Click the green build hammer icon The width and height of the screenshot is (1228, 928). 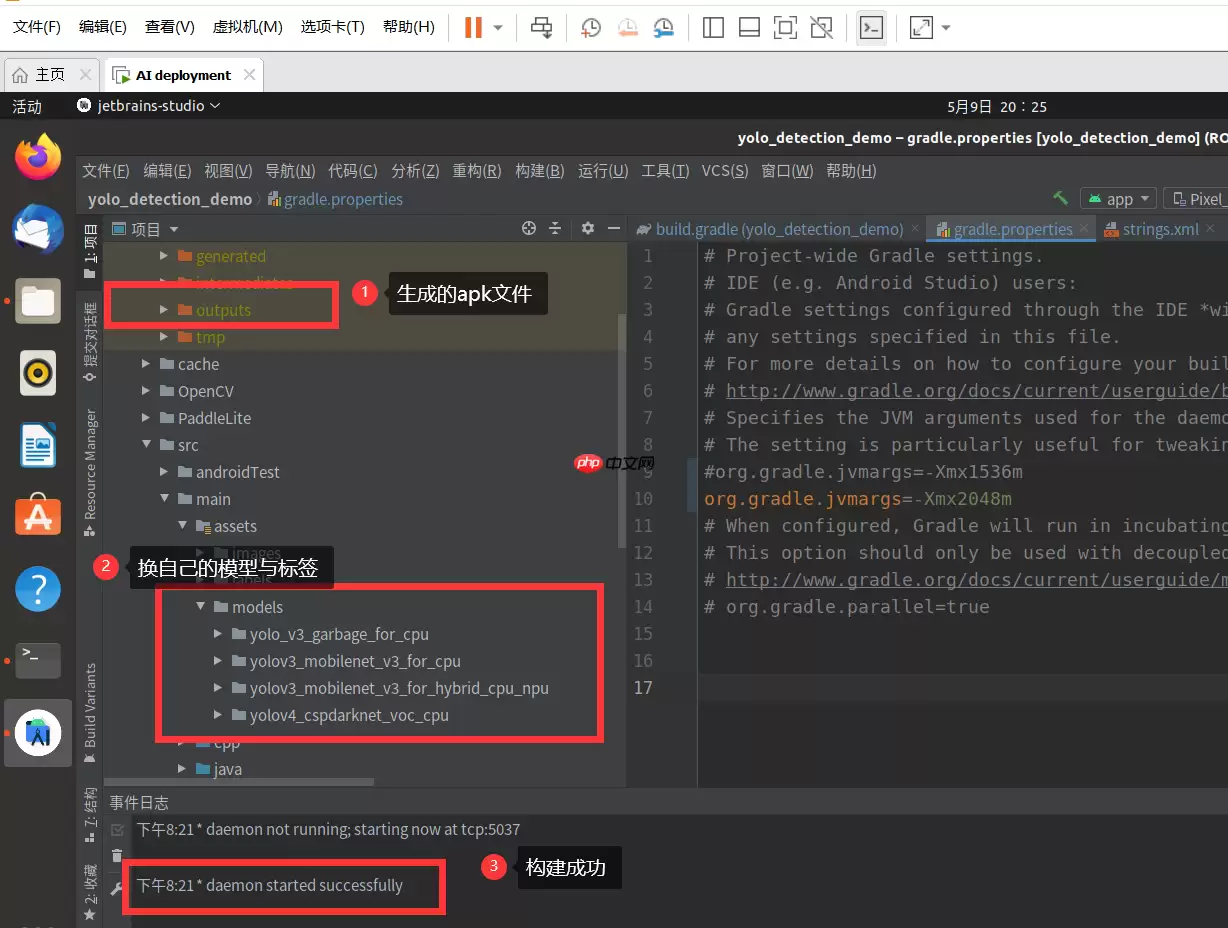pyautogui.click(x=1060, y=199)
